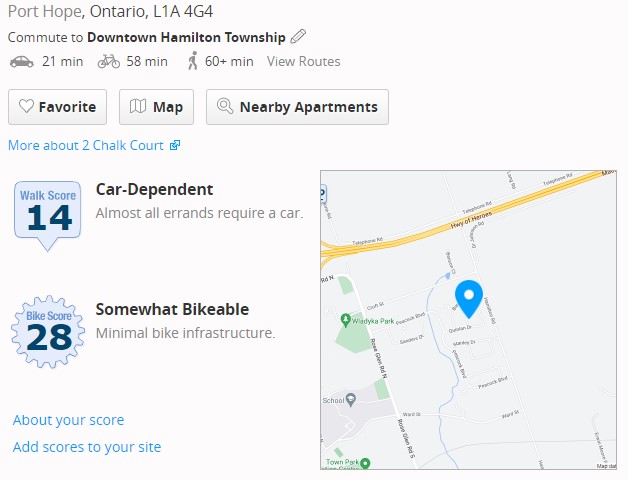The width and height of the screenshot is (628, 480).
Task: Click the Car-Dependent heading
Action: tap(154, 189)
